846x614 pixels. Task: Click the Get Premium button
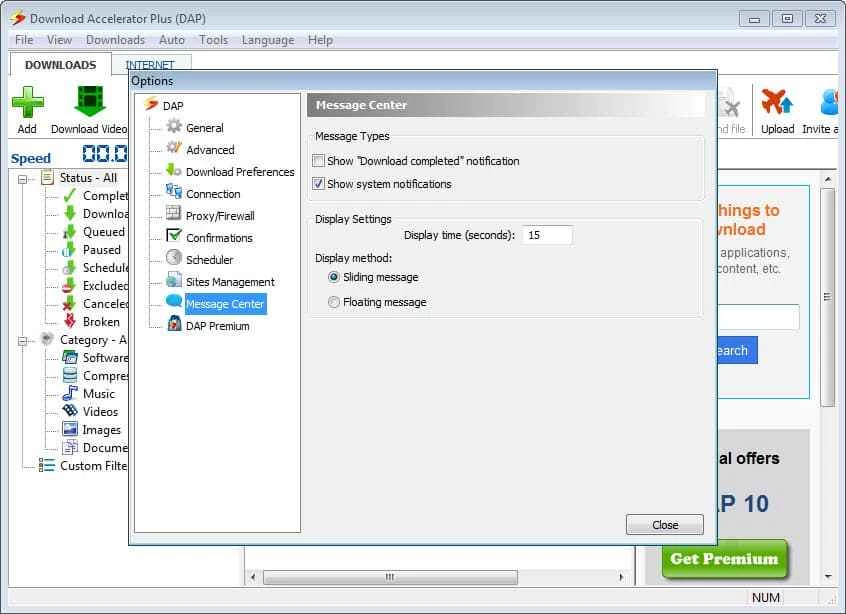point(724,559)
